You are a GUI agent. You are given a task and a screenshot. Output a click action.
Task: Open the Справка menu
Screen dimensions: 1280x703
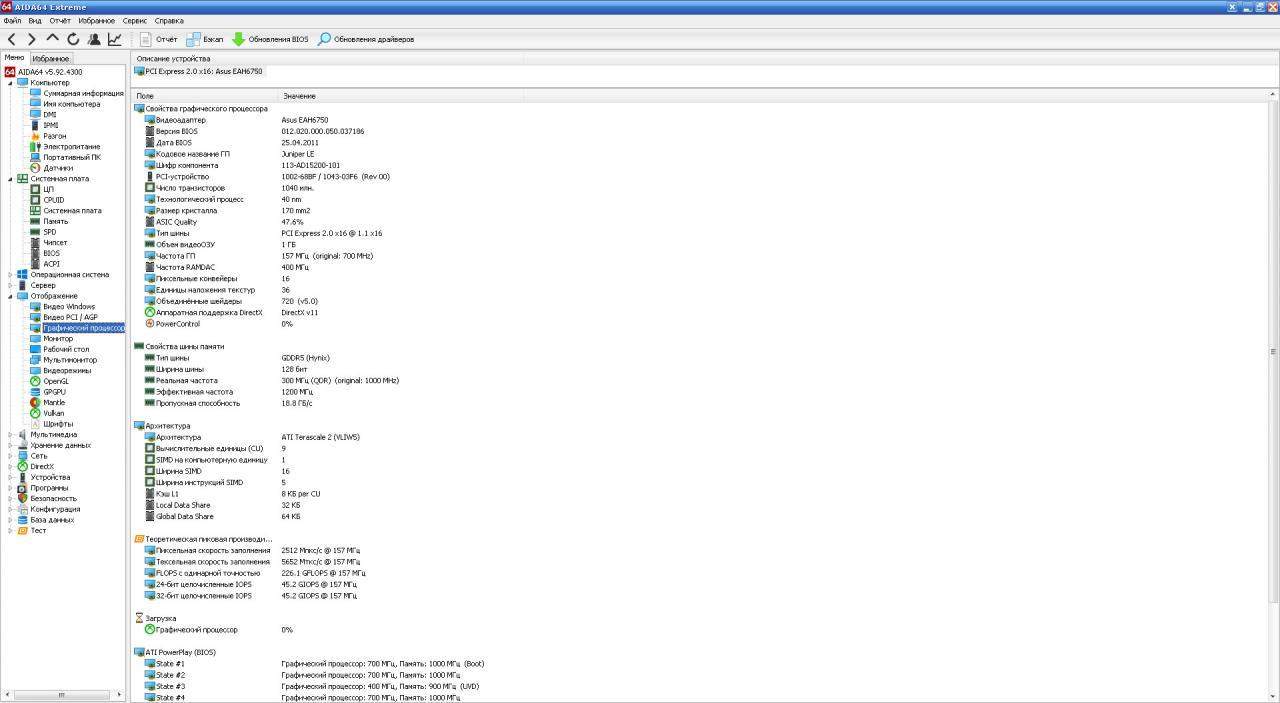point(169,20)
